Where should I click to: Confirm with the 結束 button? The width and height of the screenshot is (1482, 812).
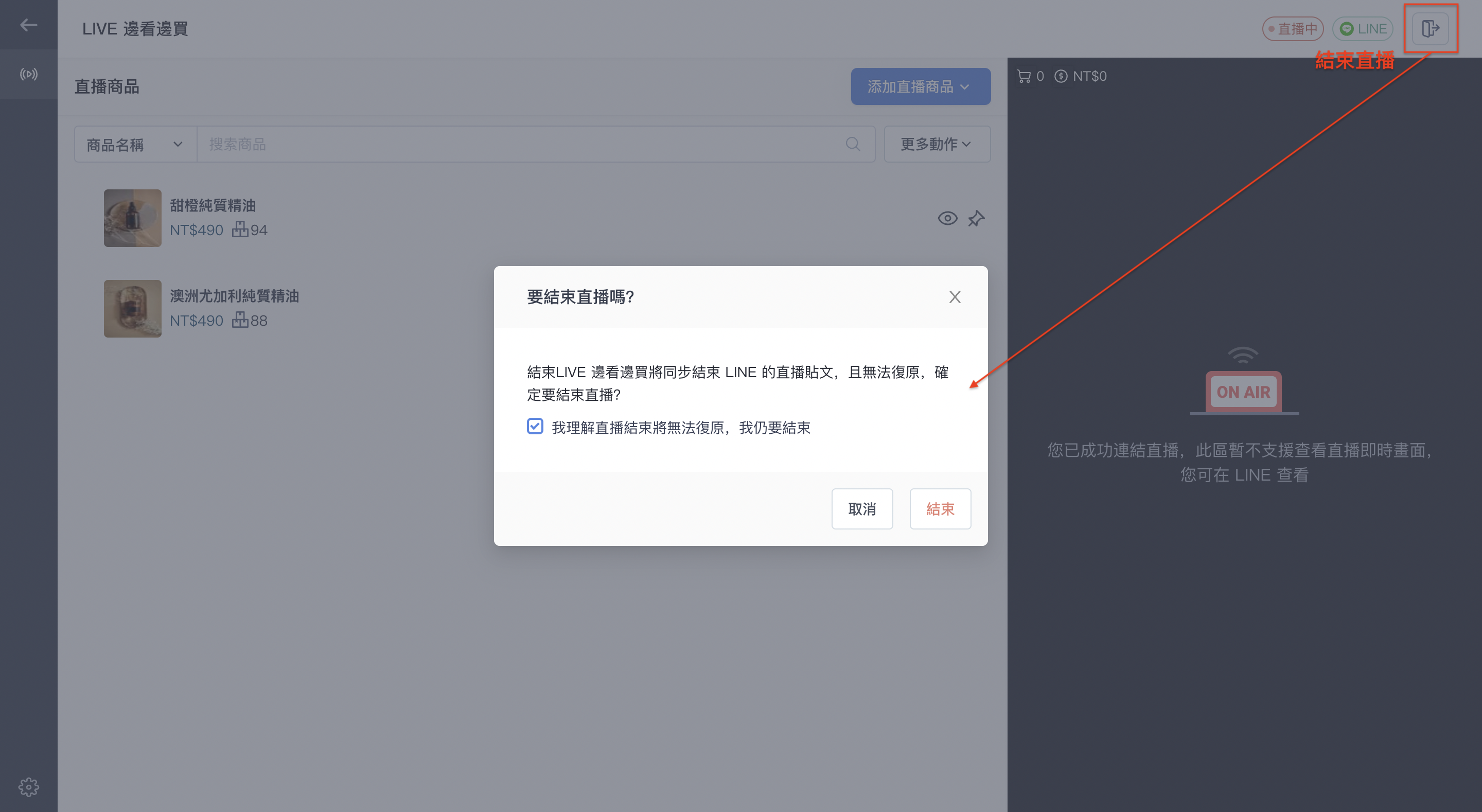[940, 509]
